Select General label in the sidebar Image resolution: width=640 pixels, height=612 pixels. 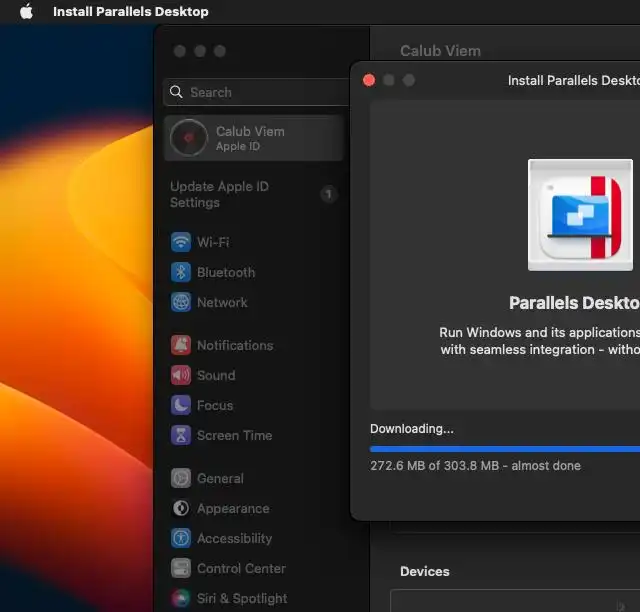220,478
